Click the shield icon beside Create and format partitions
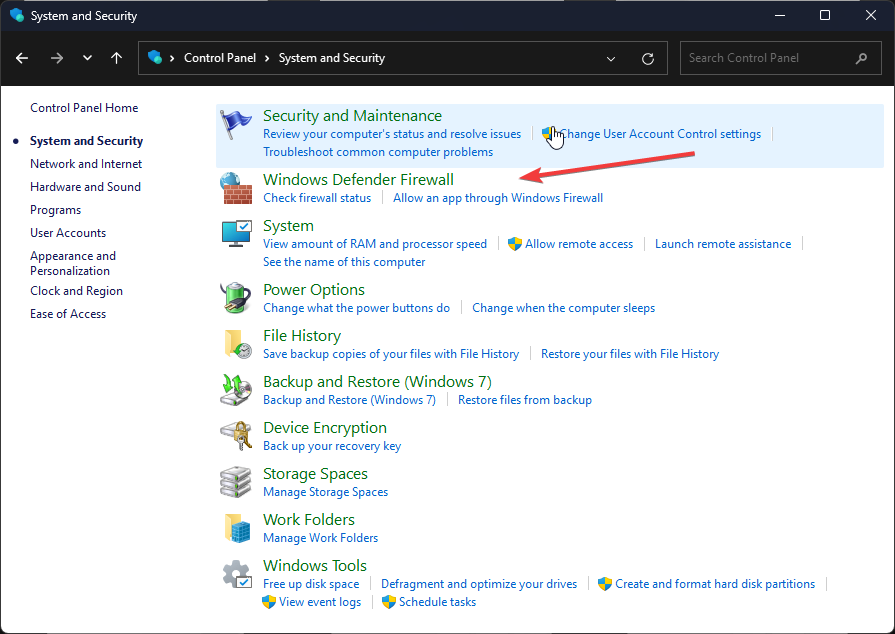The height and width of the screenshot is (634, 895). point(605,584)
